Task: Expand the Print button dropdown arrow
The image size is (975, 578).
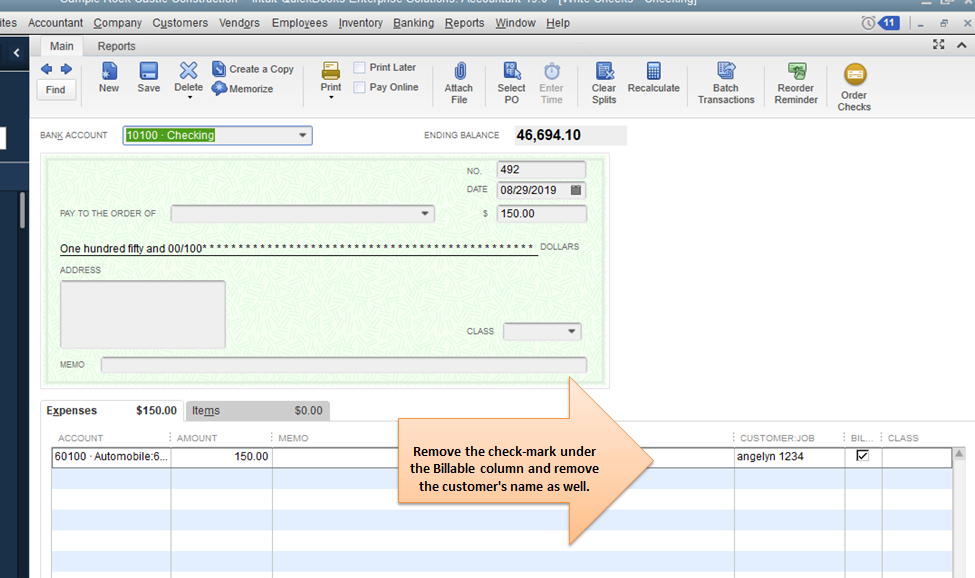Action: [x=331, y=98]
